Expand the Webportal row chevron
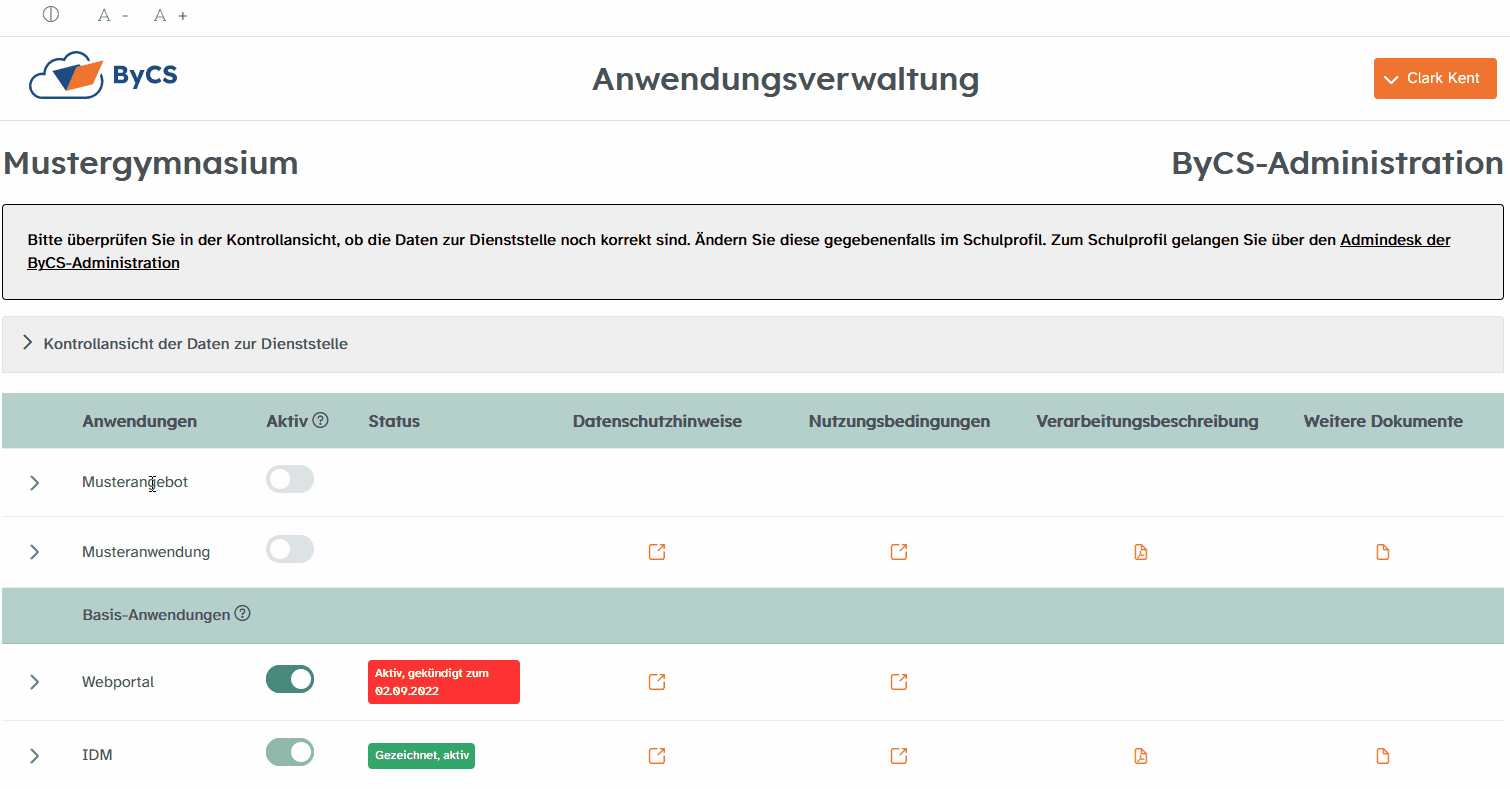 pyautogui.click(x=35, y=682)
